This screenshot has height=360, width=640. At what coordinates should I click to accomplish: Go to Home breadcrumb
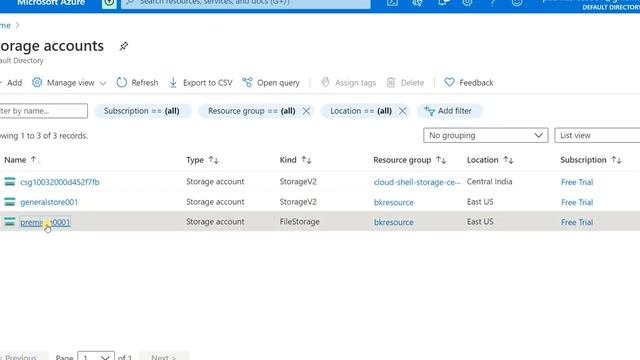[x=5, y=25]
